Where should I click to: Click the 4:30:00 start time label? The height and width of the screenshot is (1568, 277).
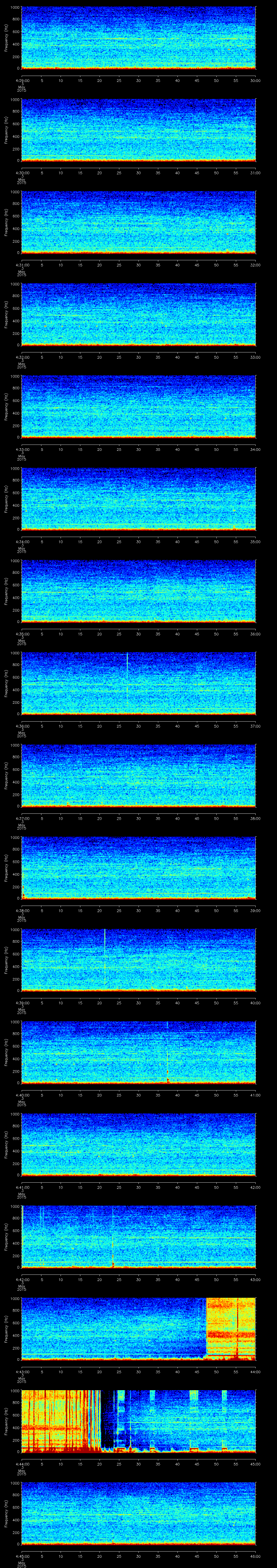(22, 173)
